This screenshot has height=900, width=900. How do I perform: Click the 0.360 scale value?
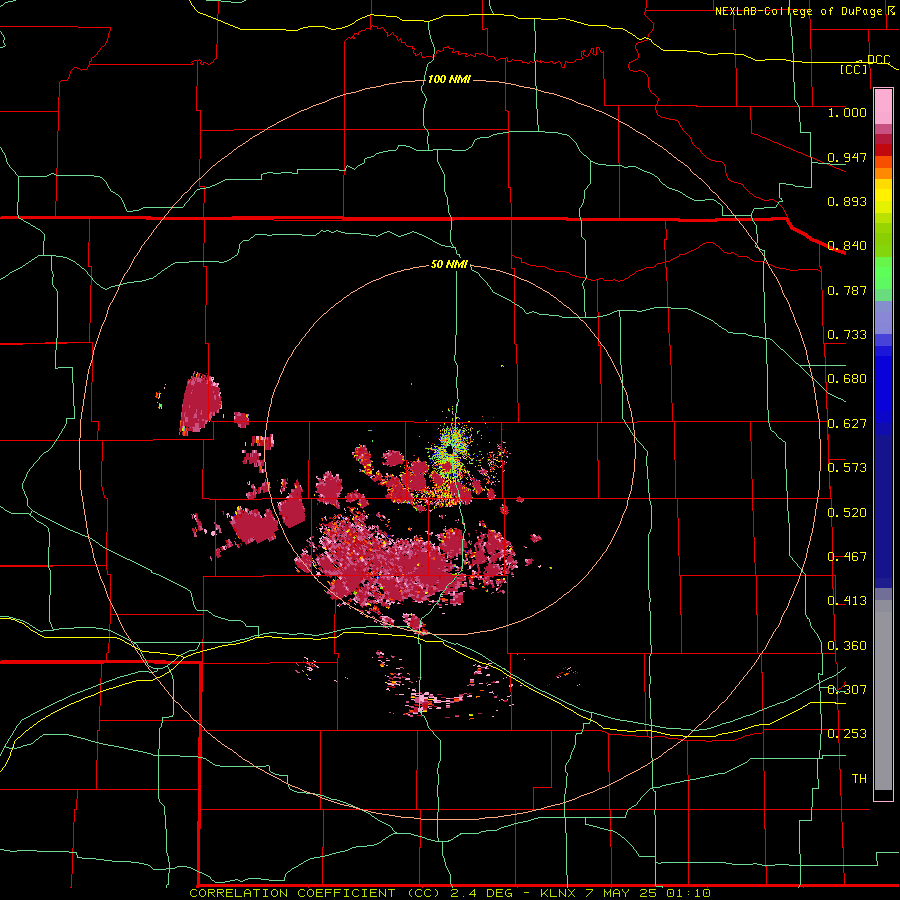pos(847,645)
